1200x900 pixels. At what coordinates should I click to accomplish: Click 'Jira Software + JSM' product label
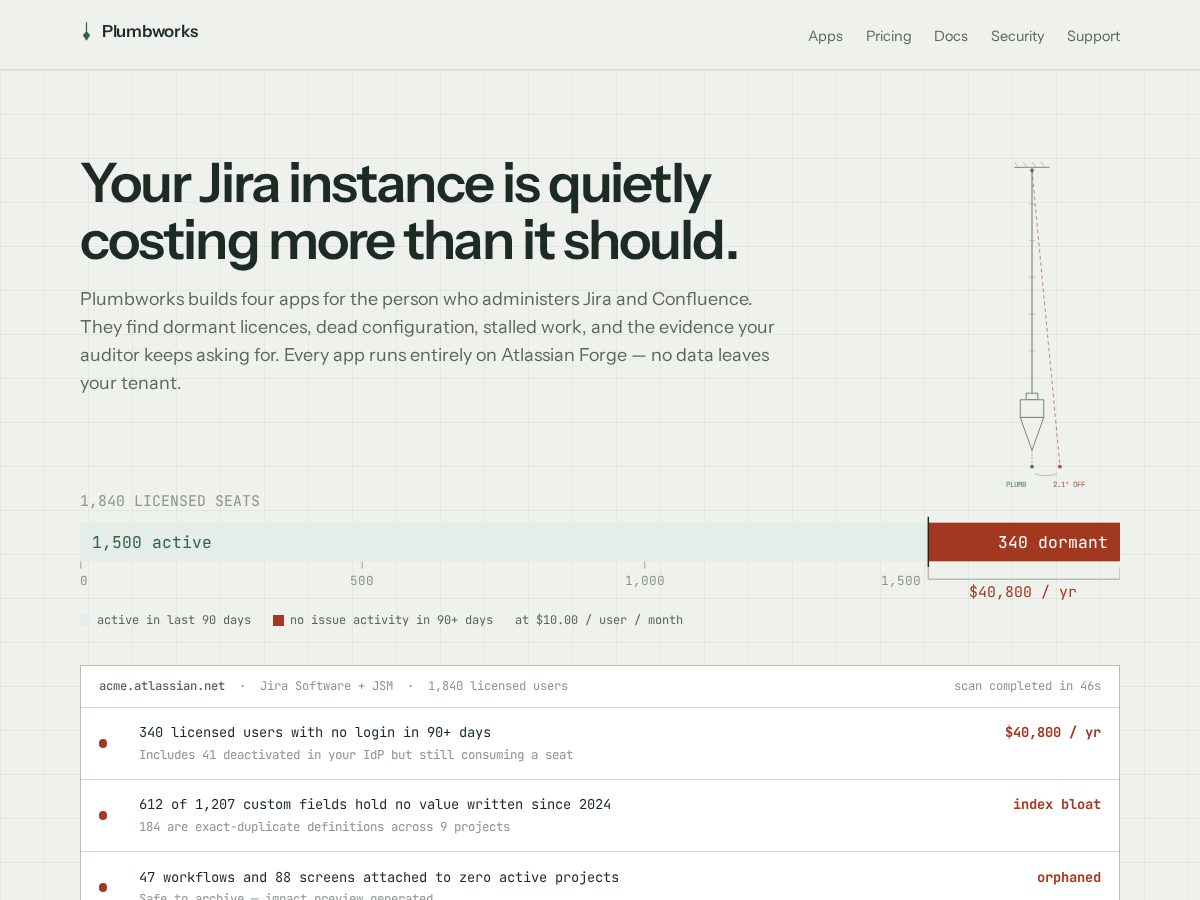coord(326,686)
